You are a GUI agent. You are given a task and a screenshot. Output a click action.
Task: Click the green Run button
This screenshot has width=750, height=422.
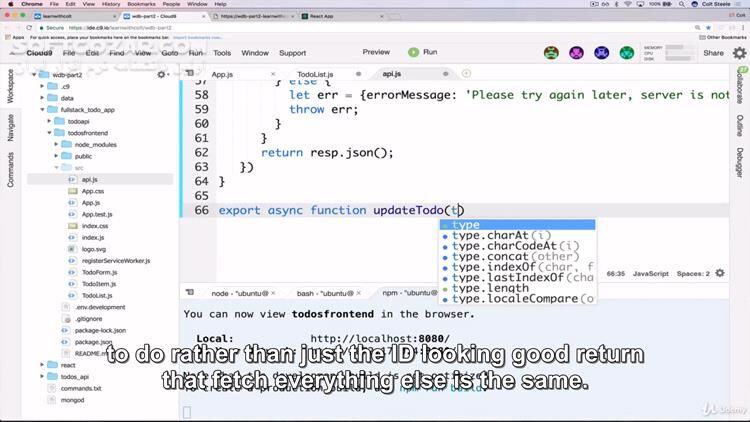(x=421, y=52)
